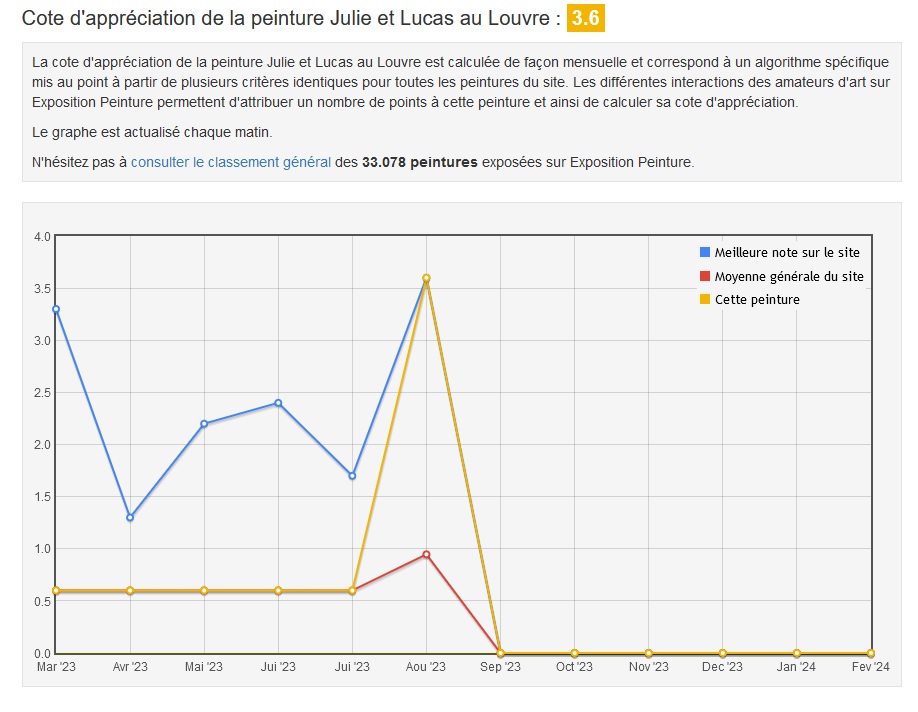918x712 pixels.
Task: Click the yellow data point at Fev '24
Action: tap(870, 653)
